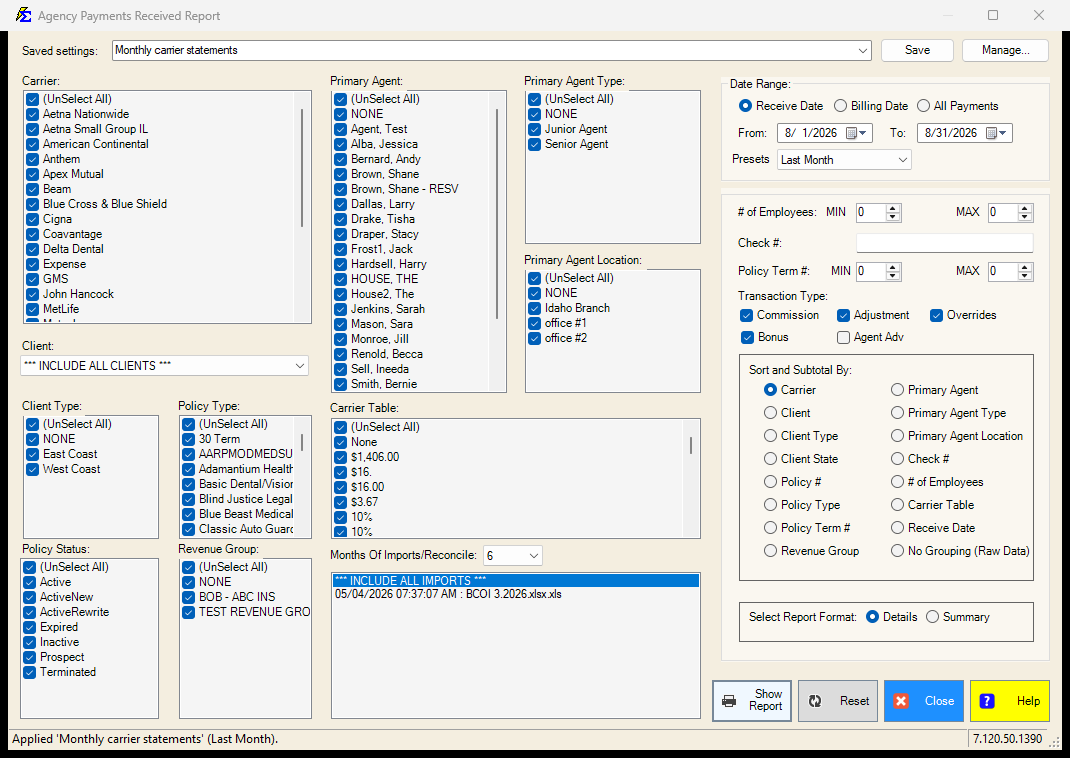
Task: Uncheck ActiveRewrite policy status
Action: point(29,612)
